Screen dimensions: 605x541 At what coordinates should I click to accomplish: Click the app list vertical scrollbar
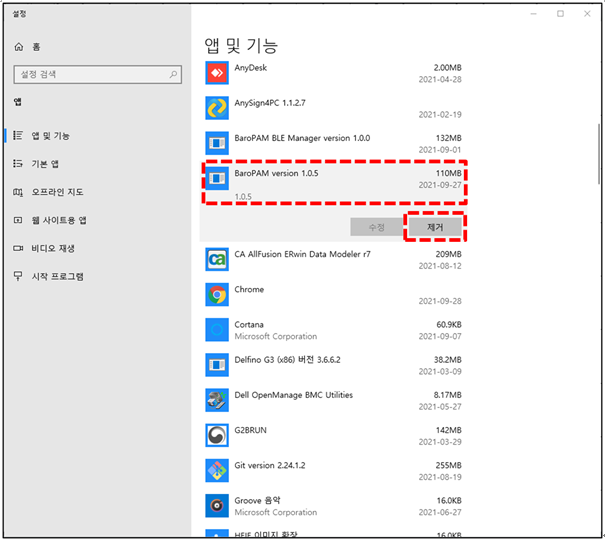click(x=599, y=154)
